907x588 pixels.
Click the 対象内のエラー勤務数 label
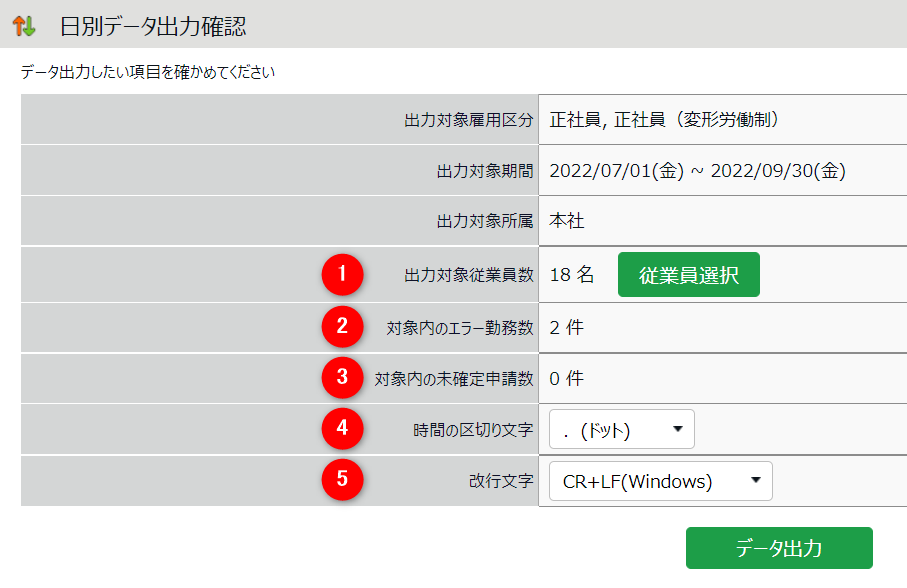pyautogui.click(x=460, y=327)
